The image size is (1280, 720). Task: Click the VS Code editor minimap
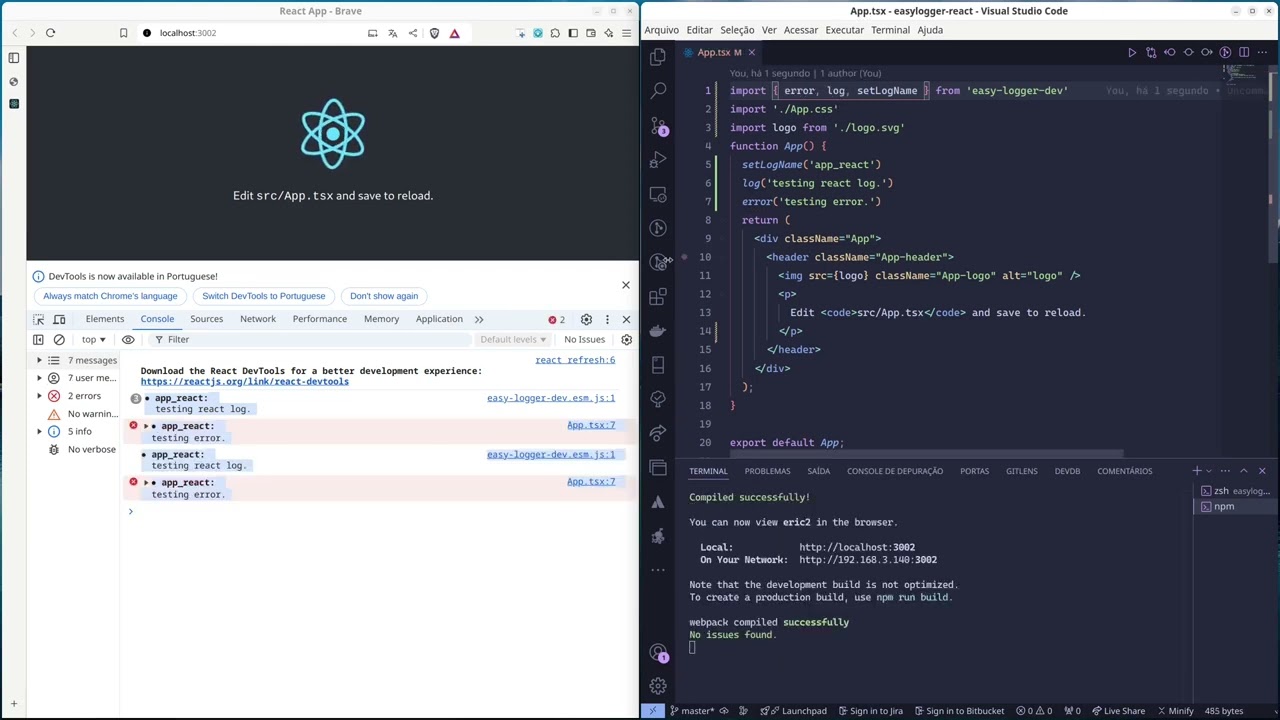tap(1244, 75)
